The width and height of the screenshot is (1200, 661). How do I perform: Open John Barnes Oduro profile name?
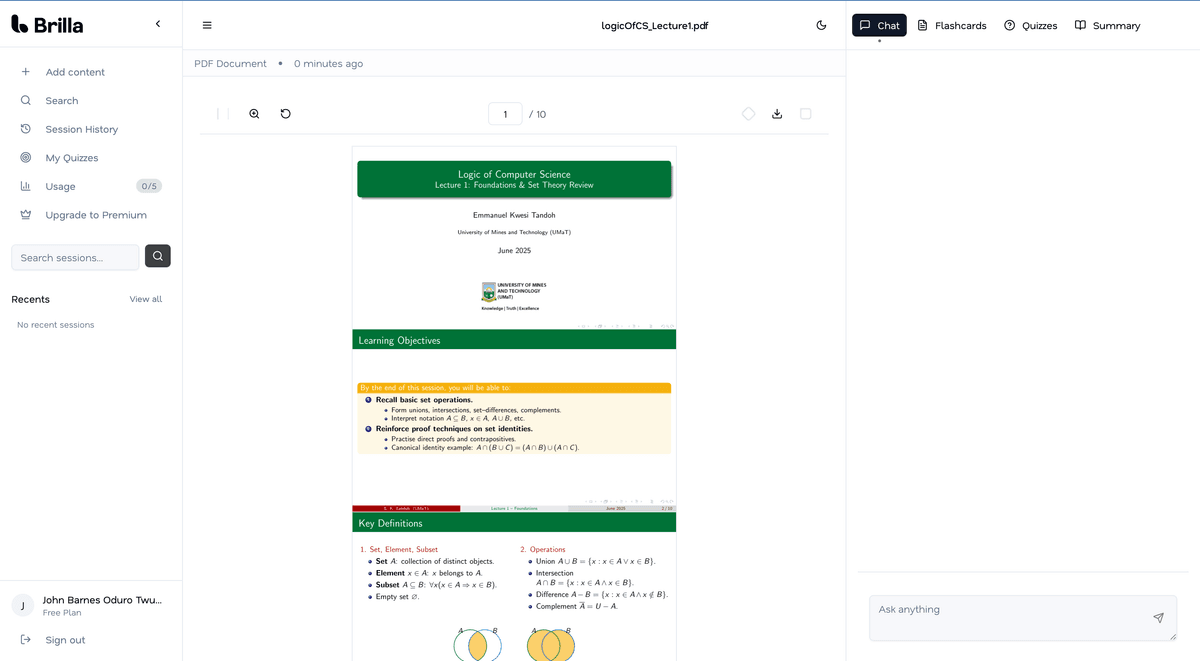click(x=102, y=600)
